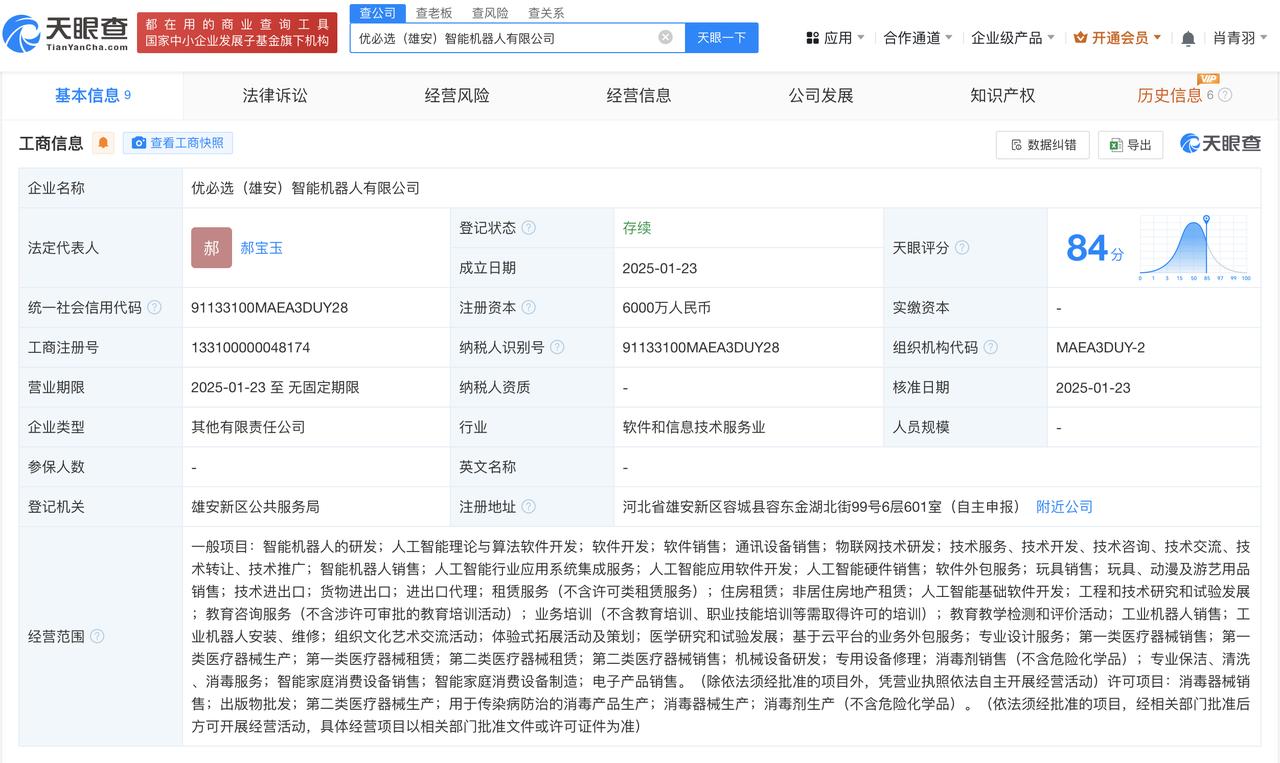The image size is (1280, 763).
Task: Open the 附近公司 link
Action: [1064, 507]
